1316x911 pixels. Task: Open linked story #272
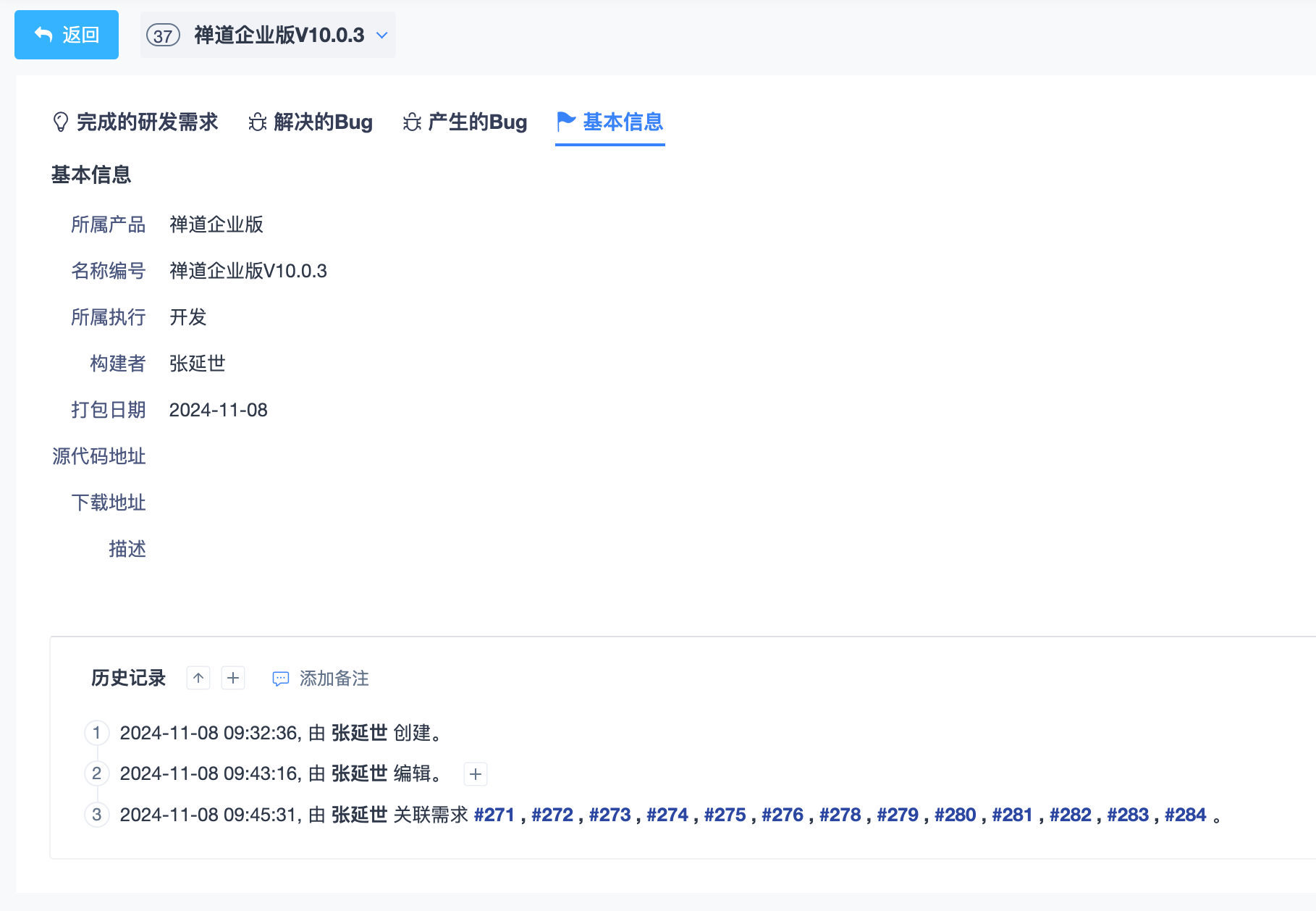coord(552,815)
